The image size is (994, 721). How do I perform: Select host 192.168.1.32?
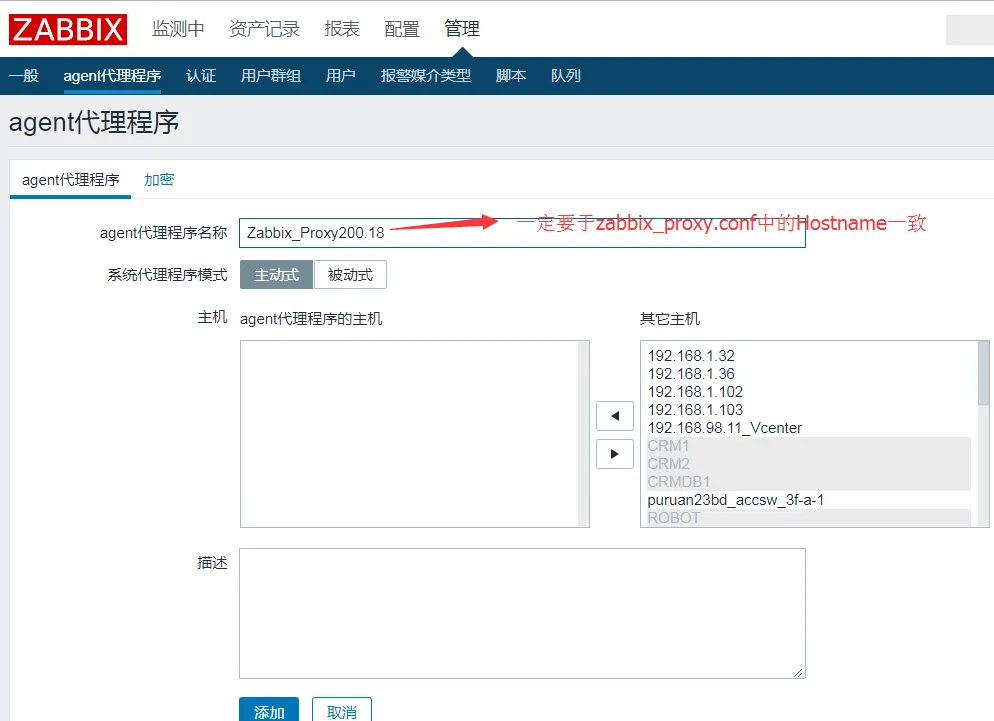(808, 356)
